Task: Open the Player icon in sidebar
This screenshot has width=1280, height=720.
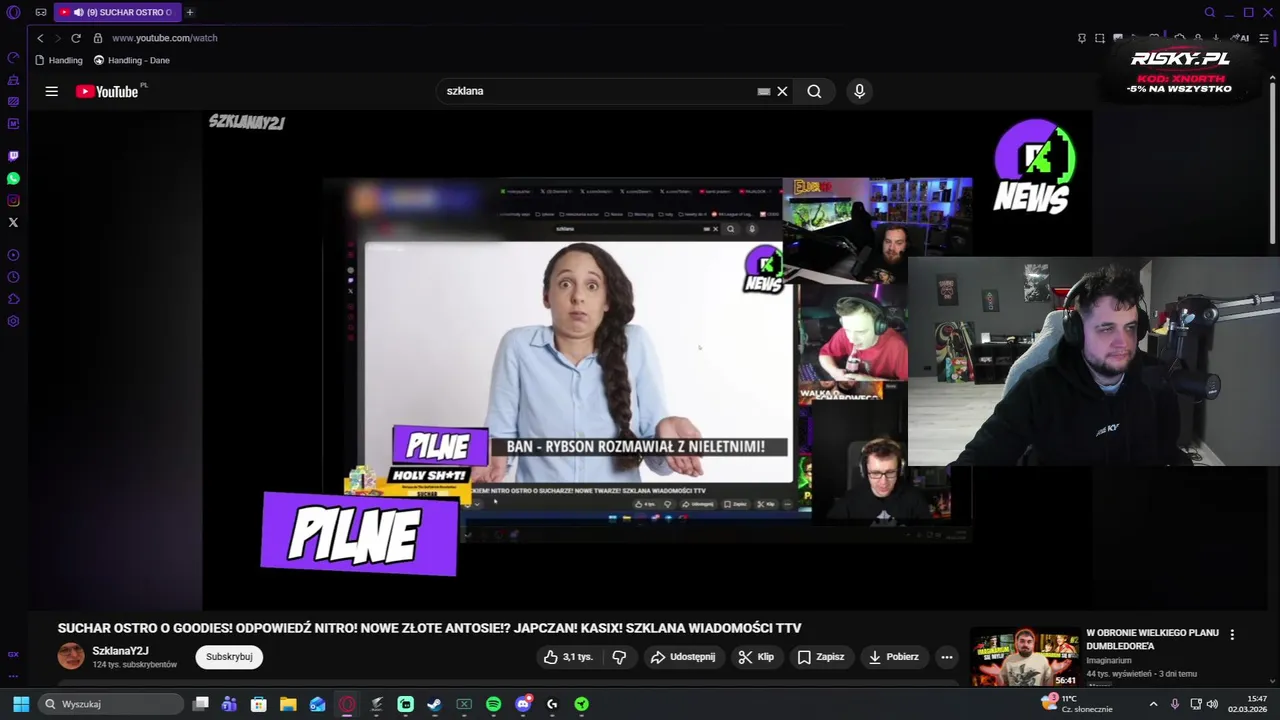Action: tap(13, 255)
